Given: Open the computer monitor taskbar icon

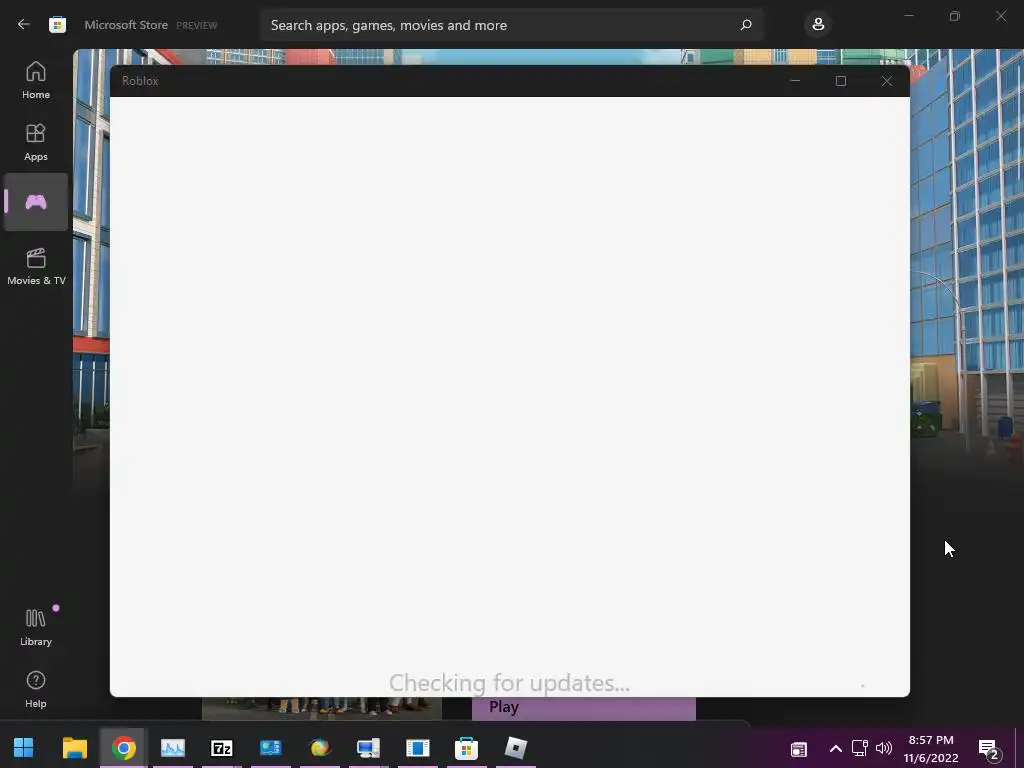Looking at the screenshot, I should click(x=368, y=748).
